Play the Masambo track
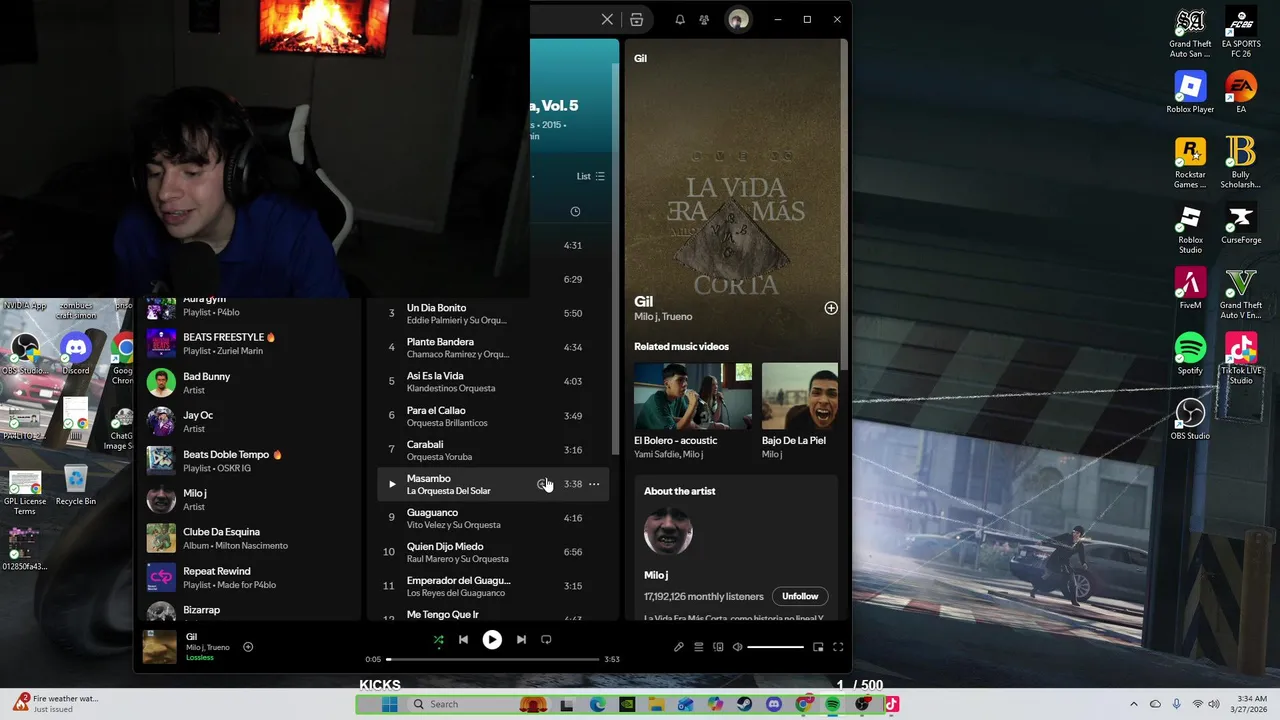1280x720 pixels. [x=392, y=484]
